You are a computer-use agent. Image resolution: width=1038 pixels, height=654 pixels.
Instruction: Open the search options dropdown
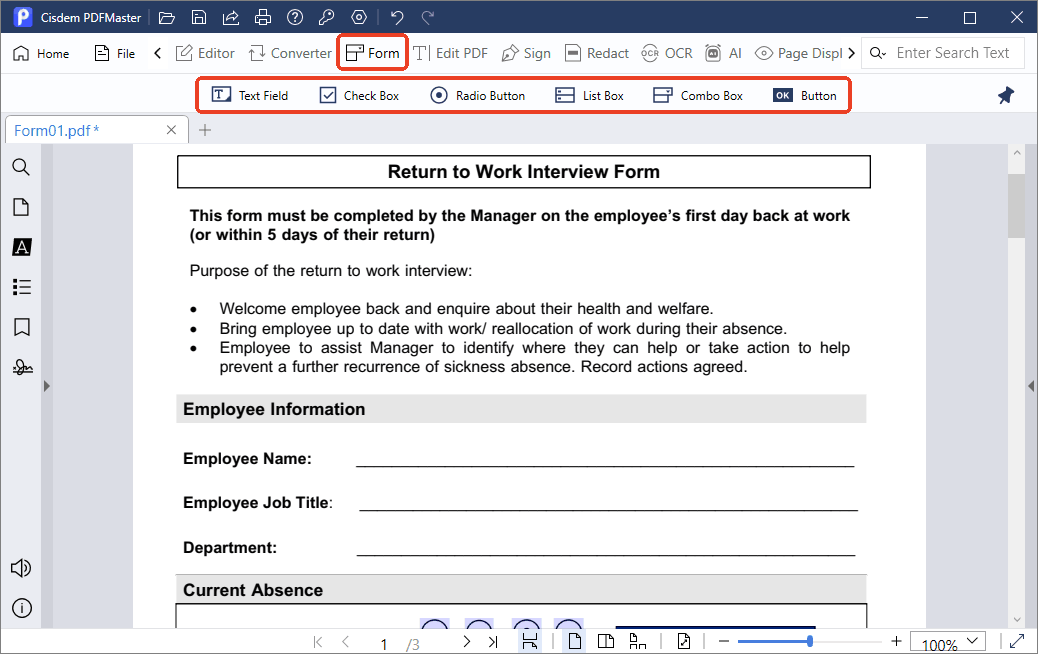pyautogui.click(x=878, y=53)
